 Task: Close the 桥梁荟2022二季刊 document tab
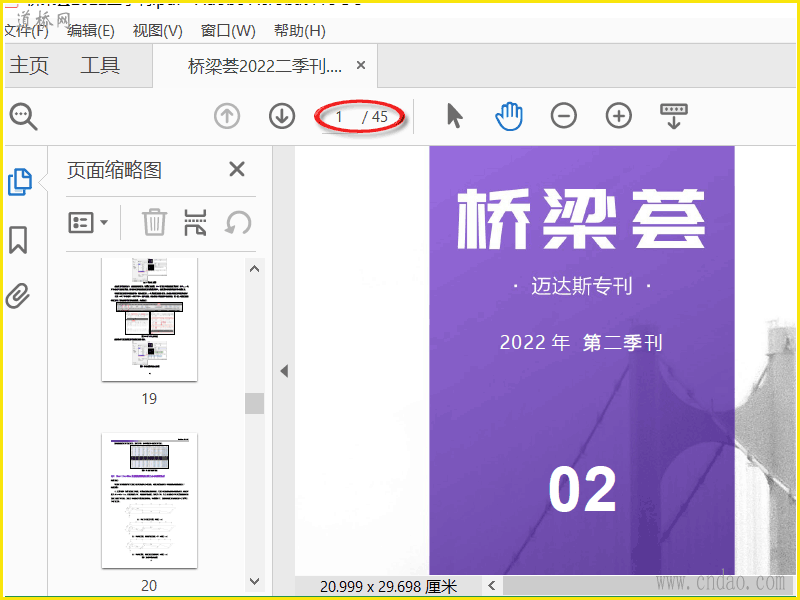[x=361, y=65]
